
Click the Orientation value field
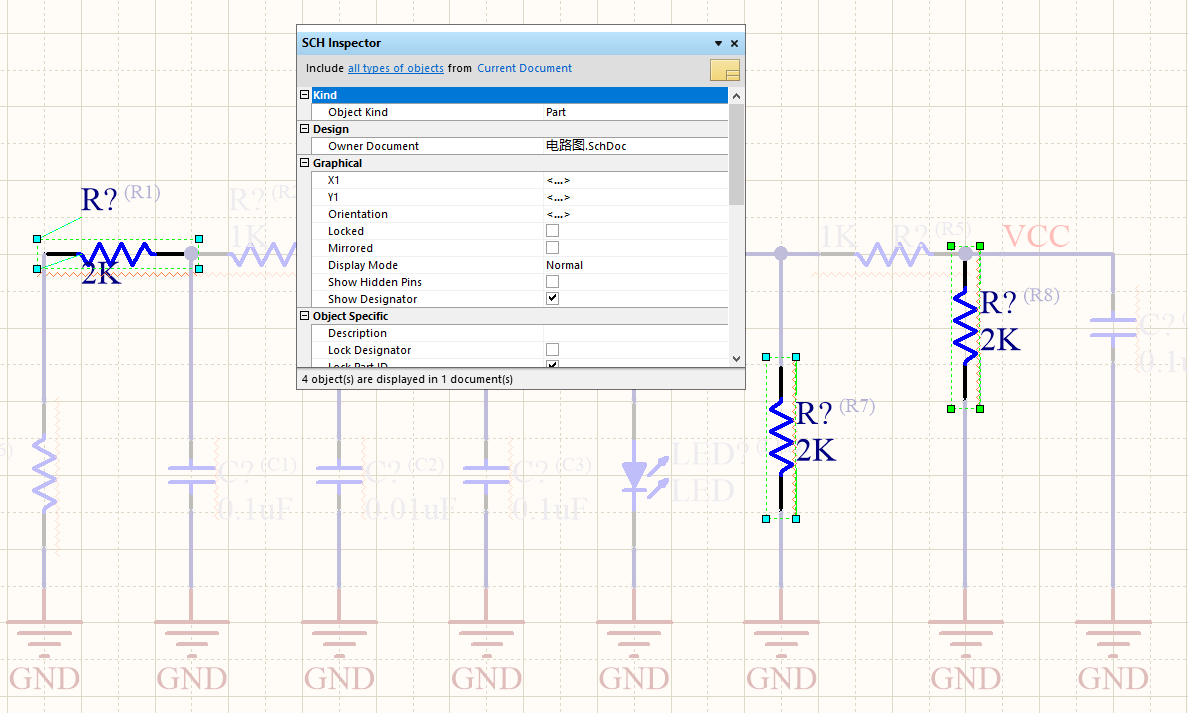pyautogui.click(x=636, y=214)
